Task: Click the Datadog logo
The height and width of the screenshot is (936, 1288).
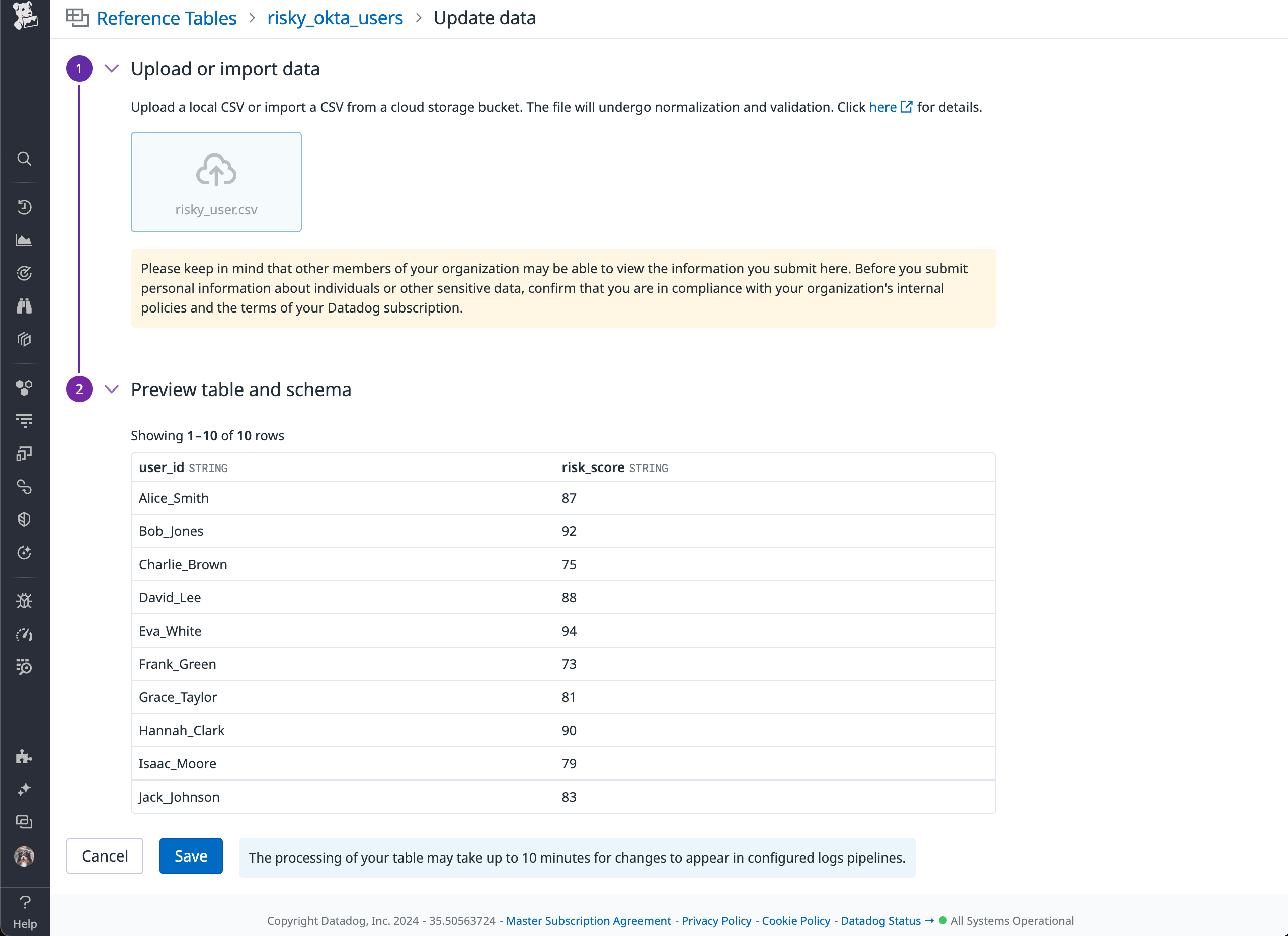Action: 25,17
